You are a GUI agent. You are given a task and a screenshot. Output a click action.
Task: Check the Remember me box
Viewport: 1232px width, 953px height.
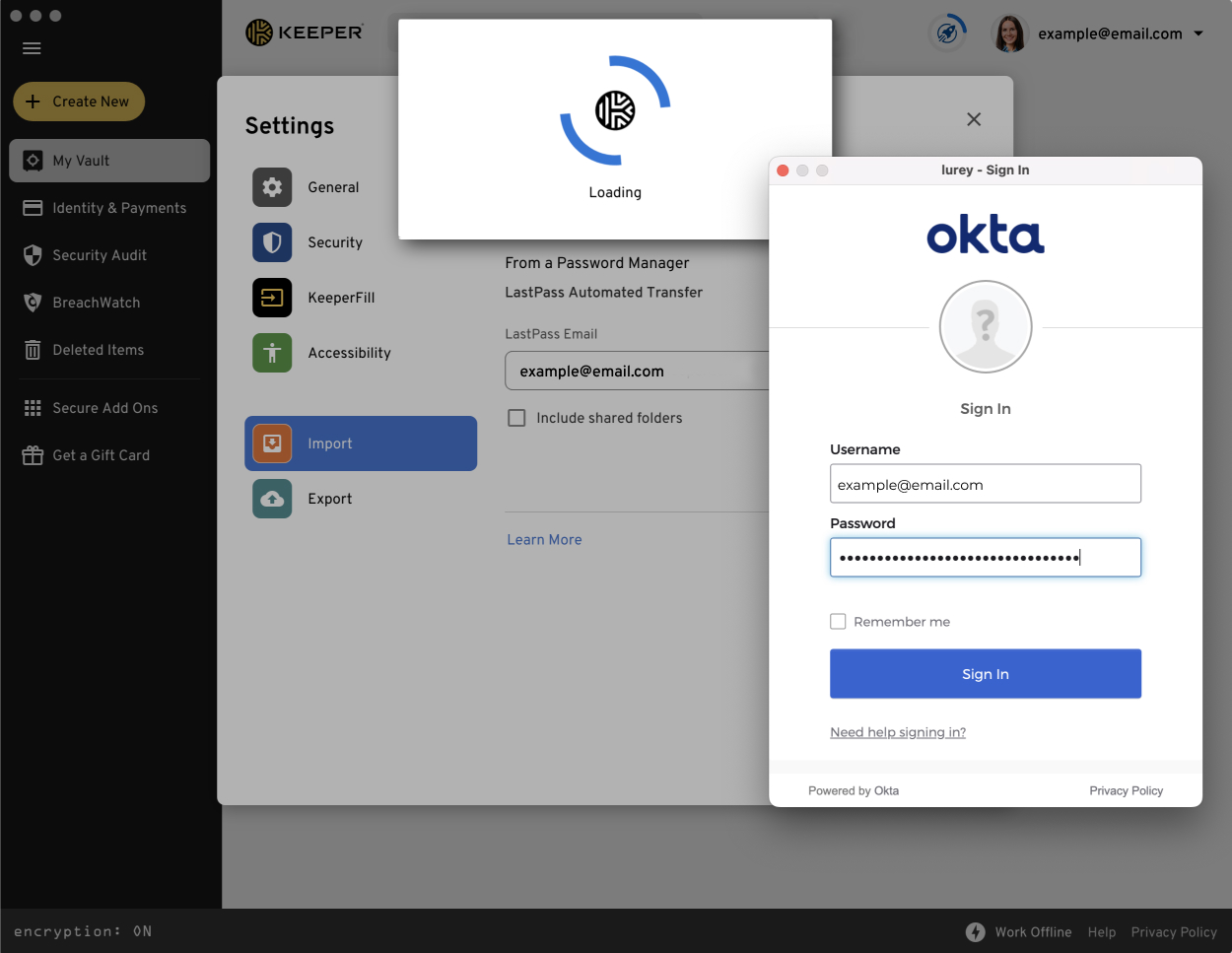coord(838,622)
